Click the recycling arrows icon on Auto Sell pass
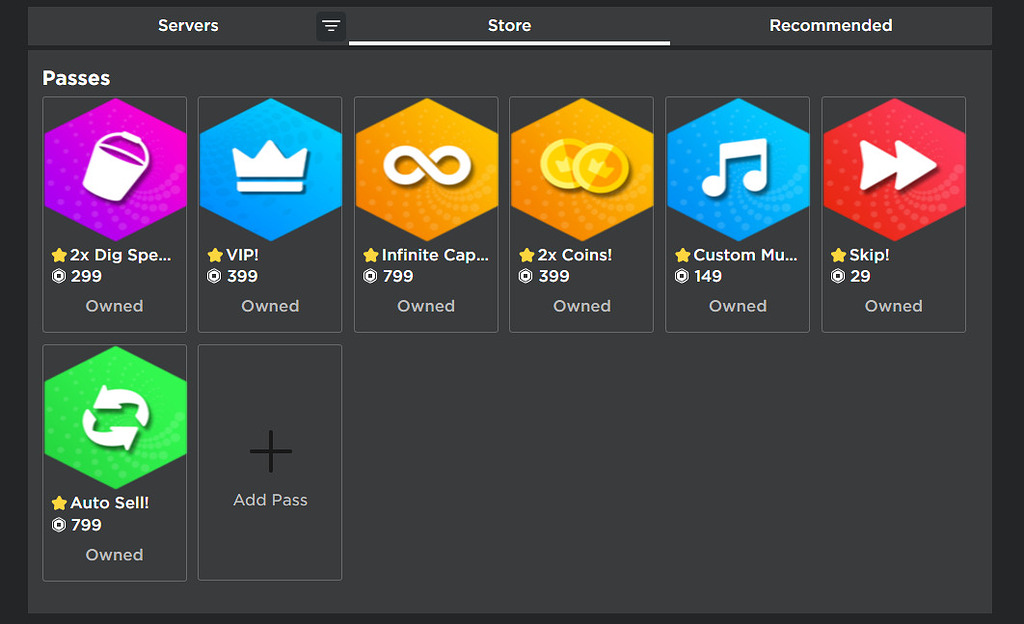 click(114, 415)
